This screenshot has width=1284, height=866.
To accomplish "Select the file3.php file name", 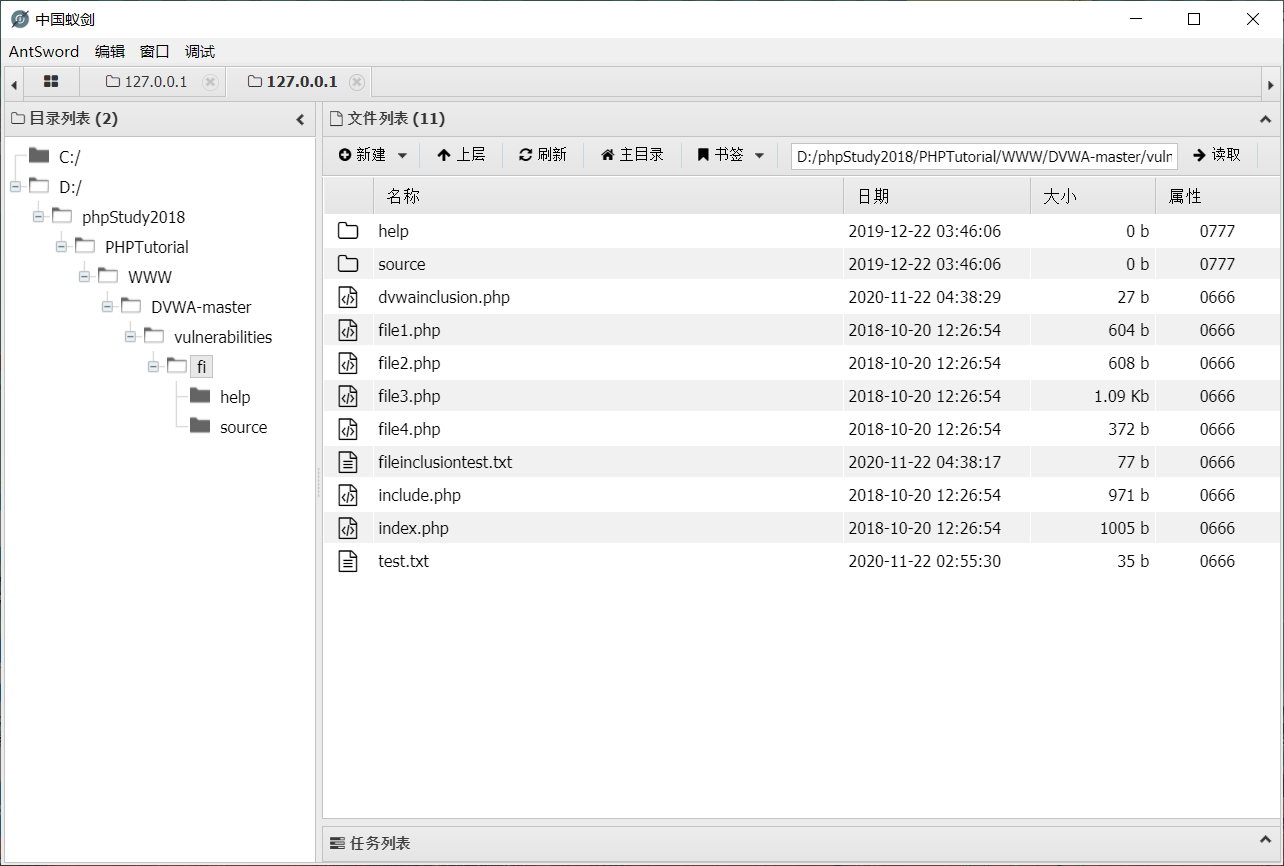I will pyautogui.click(x=409, y=396).
